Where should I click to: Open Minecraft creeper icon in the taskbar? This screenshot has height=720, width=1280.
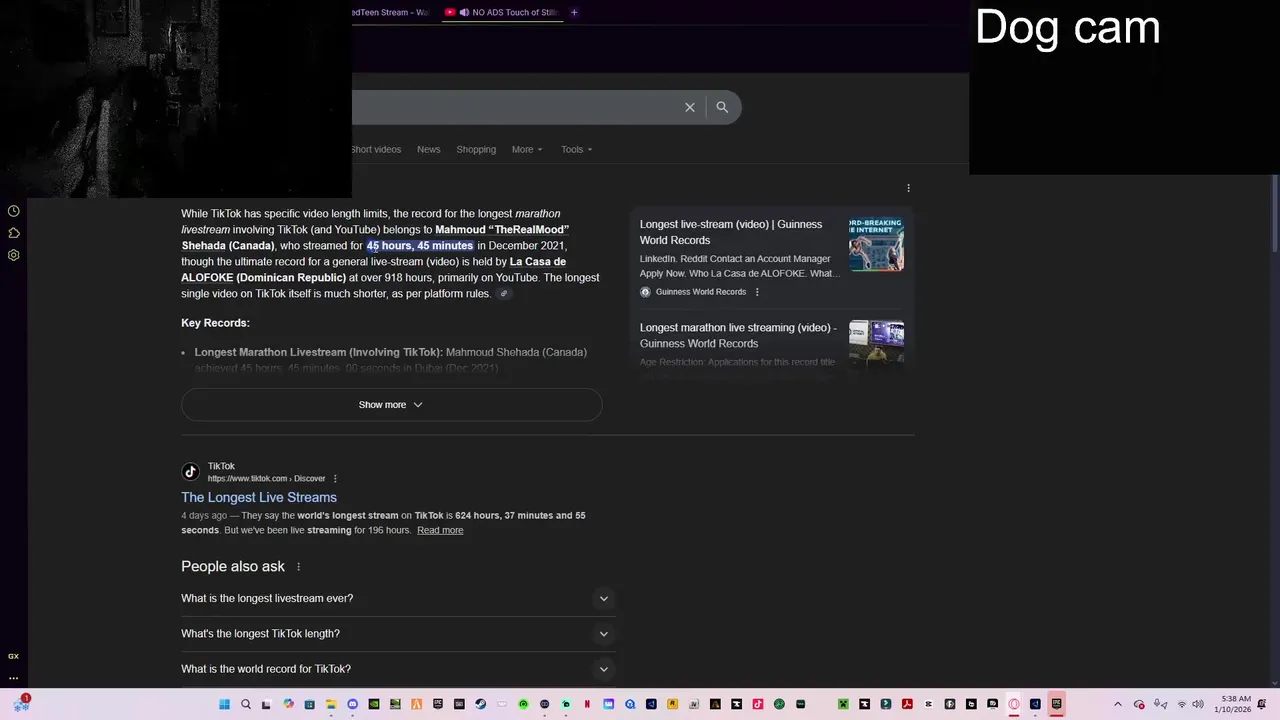(843, 704)
